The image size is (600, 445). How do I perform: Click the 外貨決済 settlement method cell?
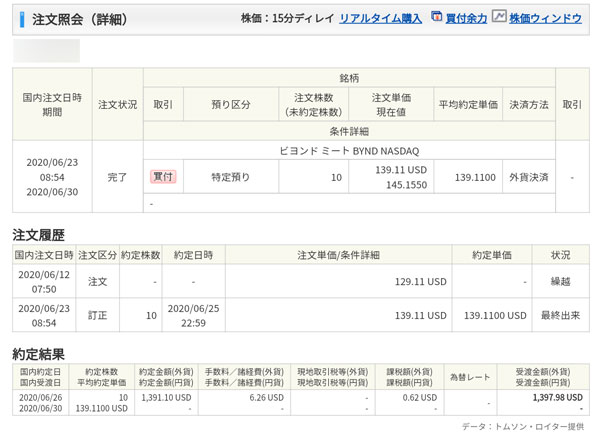click(x=525, y=177)
